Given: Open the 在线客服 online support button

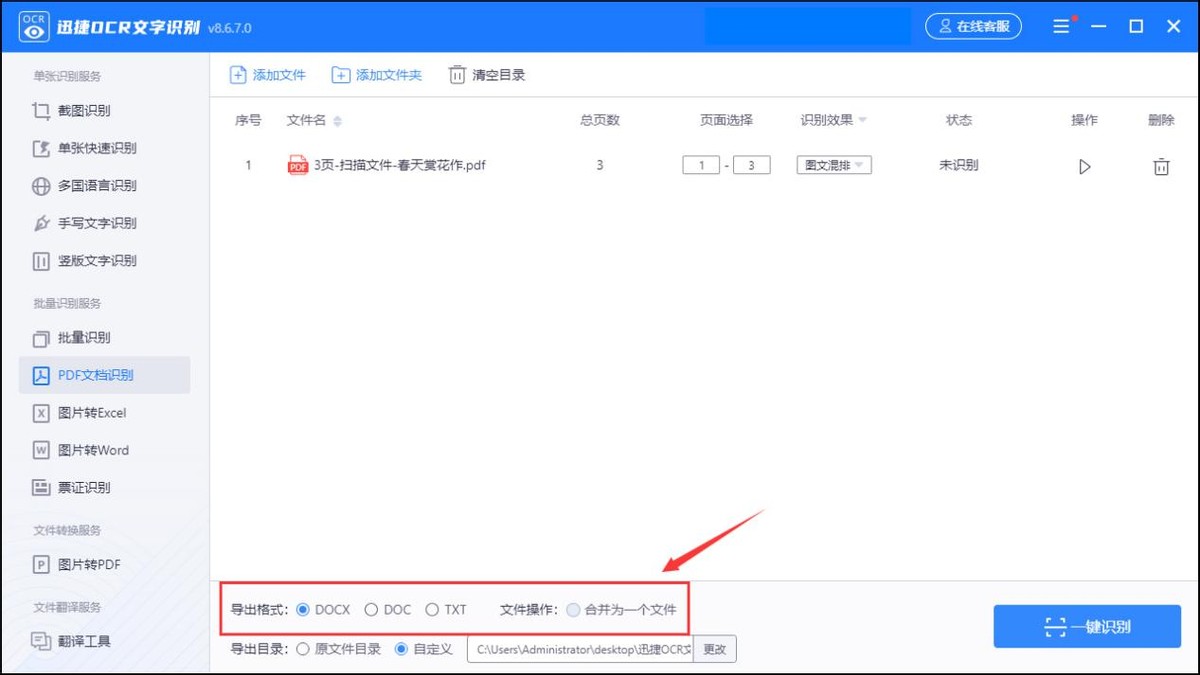Looking at the screenshot, I should pyautogui.click(x=973, y=27).
